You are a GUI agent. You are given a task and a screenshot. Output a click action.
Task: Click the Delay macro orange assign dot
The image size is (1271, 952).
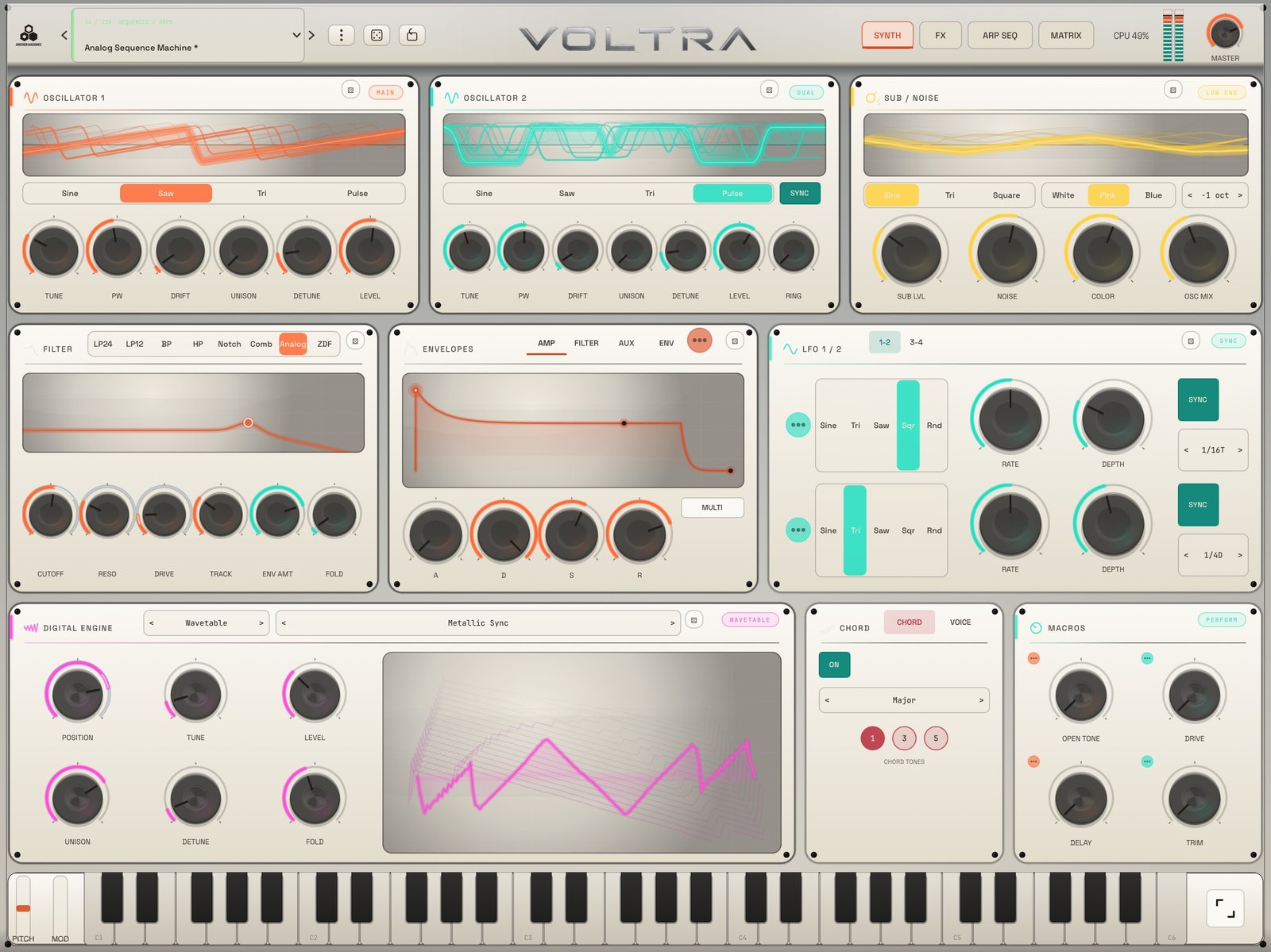[x=1033, y=761]
